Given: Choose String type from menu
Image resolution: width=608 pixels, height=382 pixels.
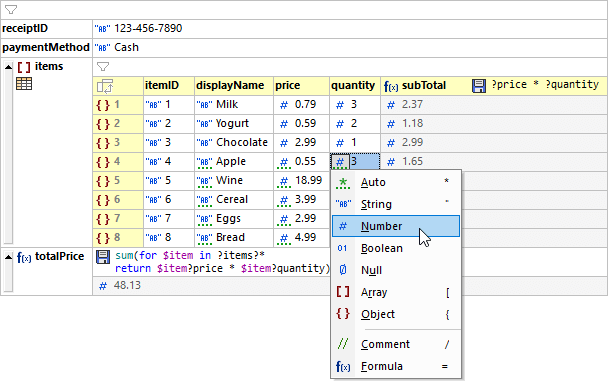Looking at the screenshot, I should pos(396,204).
